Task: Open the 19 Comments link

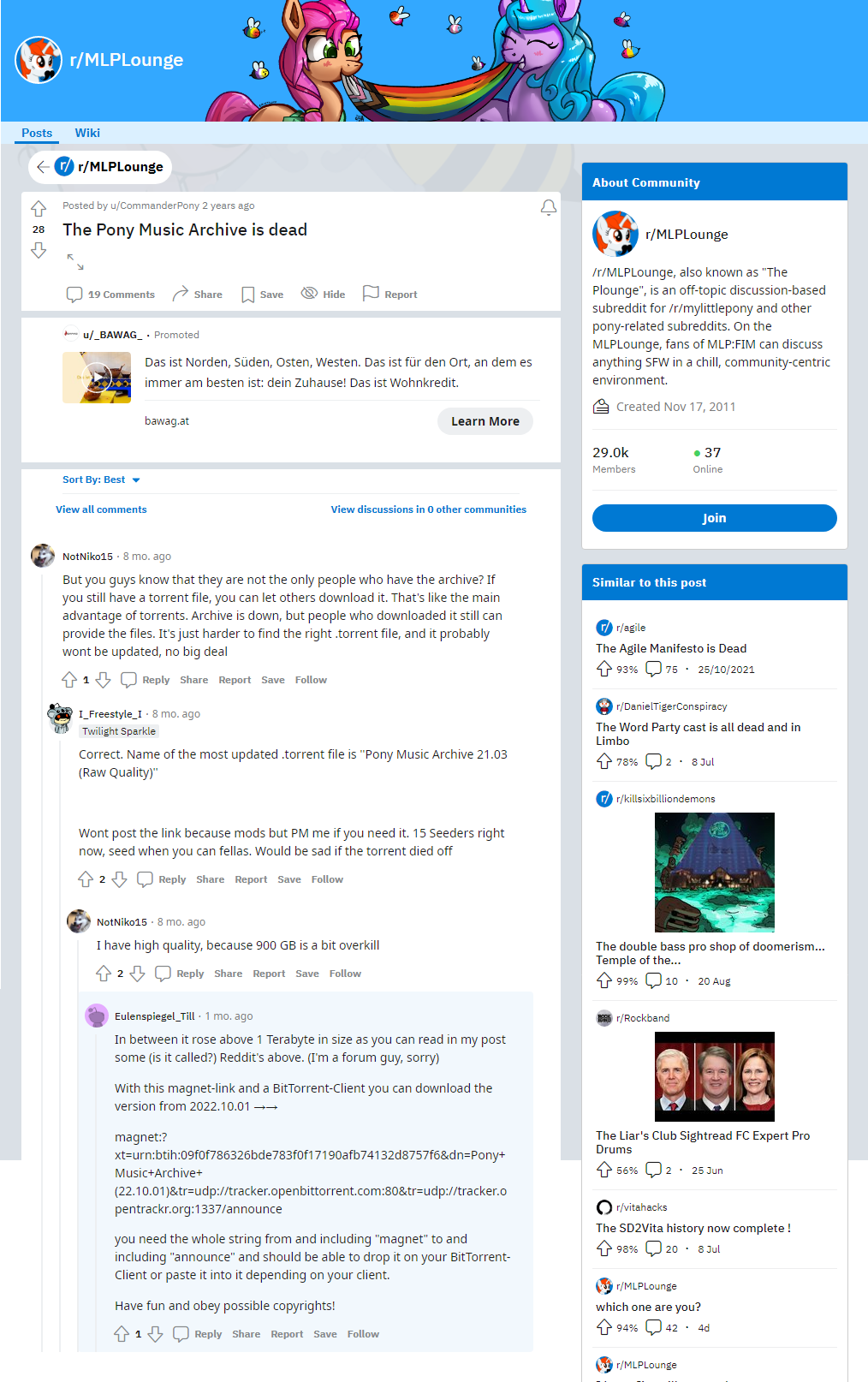Action: tap(111, 295)
